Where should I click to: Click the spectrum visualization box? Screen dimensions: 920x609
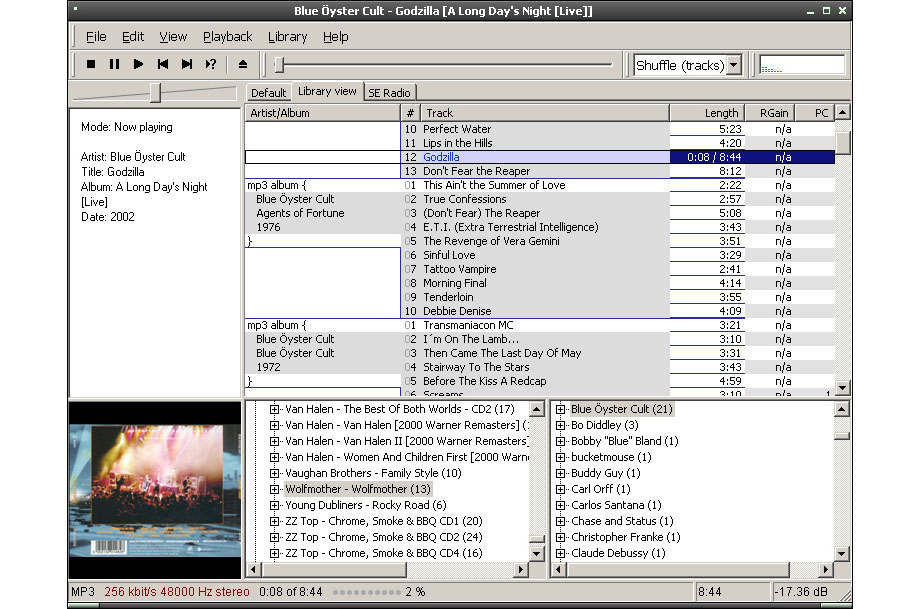[802, 65]
